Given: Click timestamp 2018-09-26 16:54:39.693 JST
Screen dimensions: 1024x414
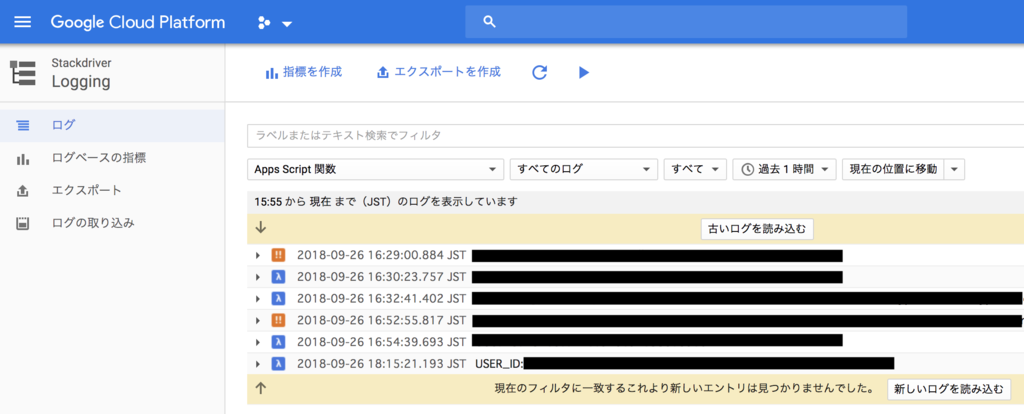Looking at the screenshot, I should point(381,342).
